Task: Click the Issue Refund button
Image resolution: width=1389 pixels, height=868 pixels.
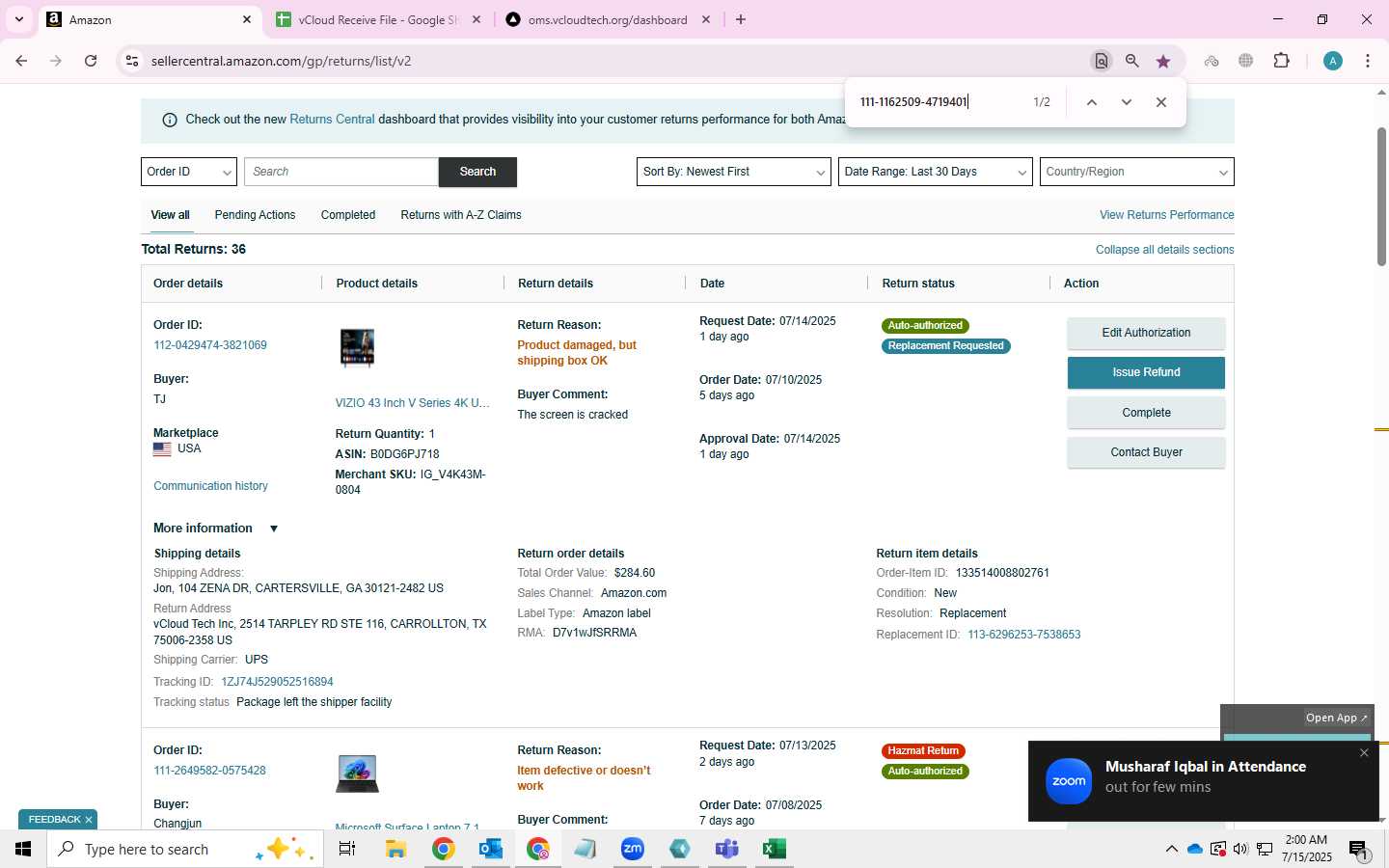Action: (1146, 372)
